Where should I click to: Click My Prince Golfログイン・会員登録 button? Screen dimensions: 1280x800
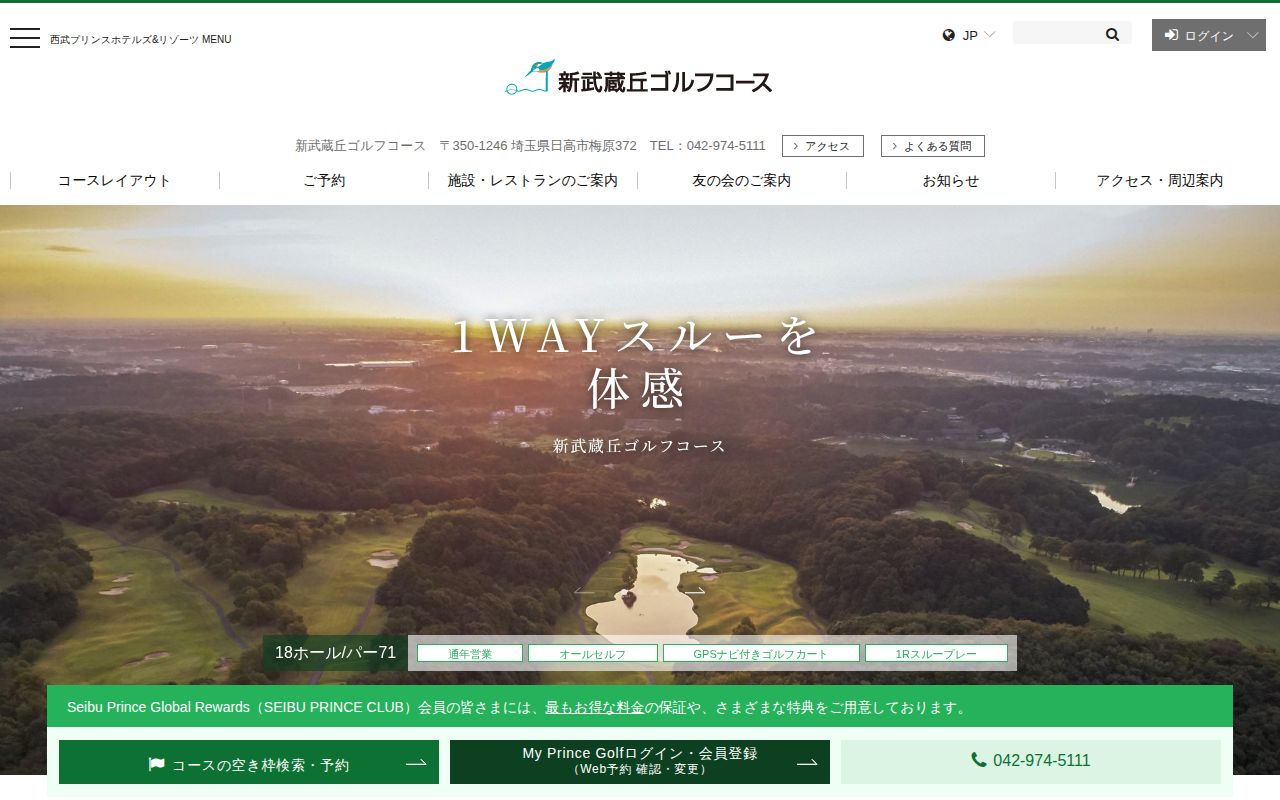coord(640,762)
